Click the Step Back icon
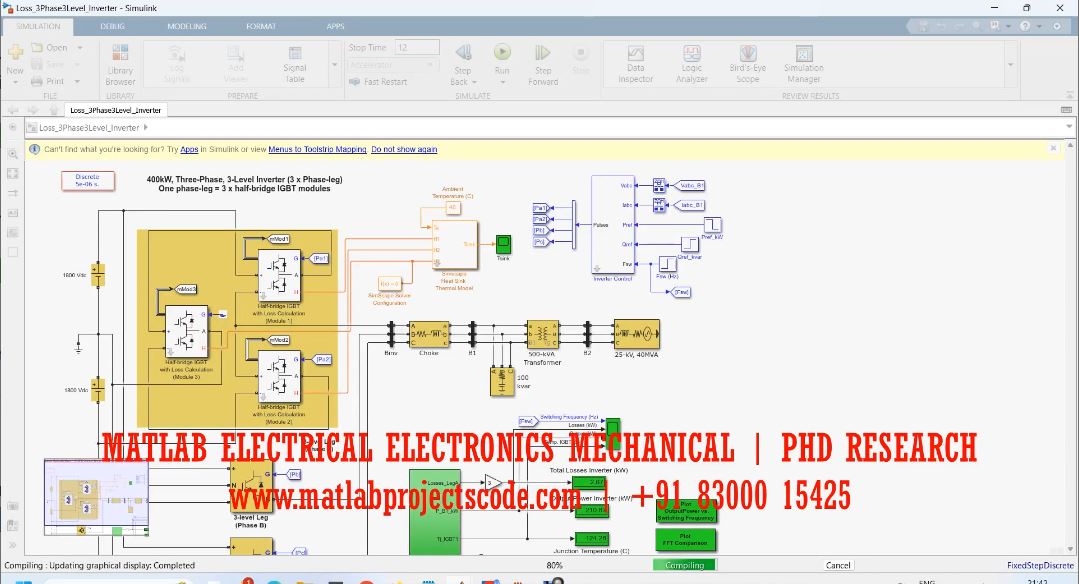Image resolution: width=1079 pixels, height=584 pixels. point(462,62)
